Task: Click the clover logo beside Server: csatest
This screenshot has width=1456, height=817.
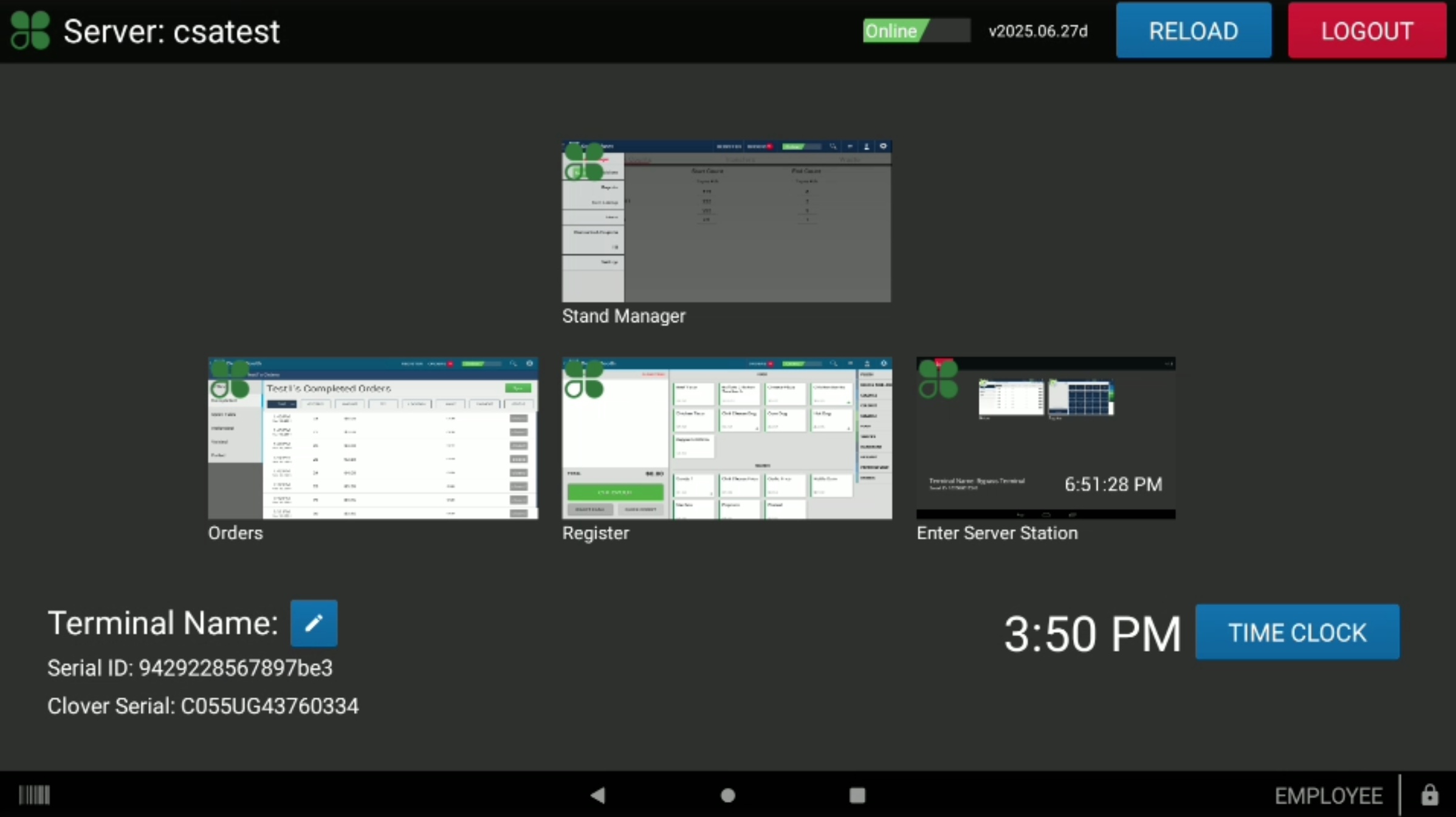Action: coord(30,30)
